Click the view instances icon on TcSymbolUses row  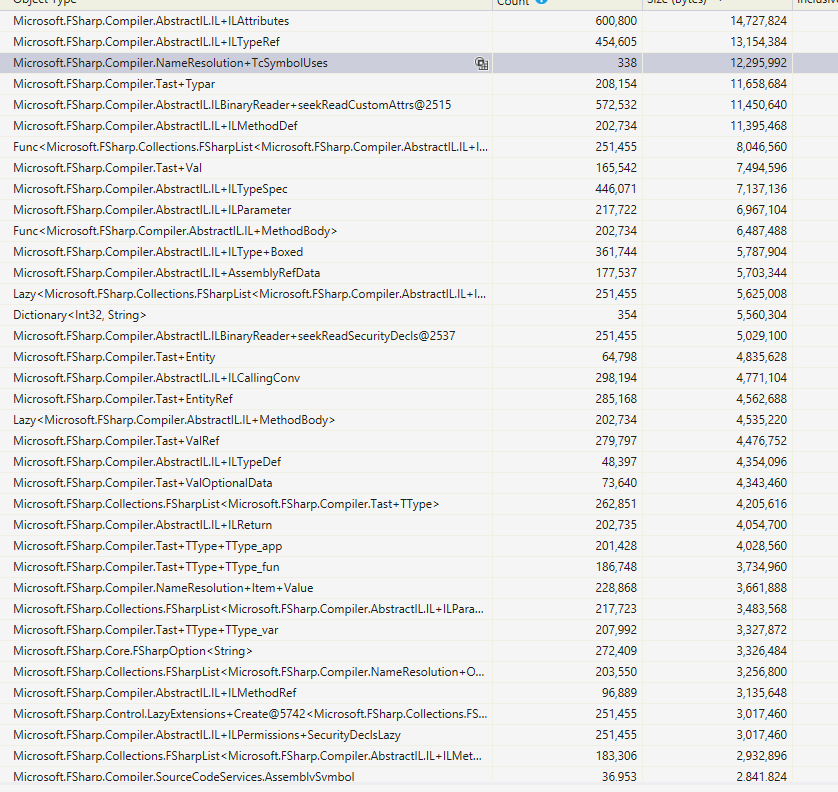(482, 64)
